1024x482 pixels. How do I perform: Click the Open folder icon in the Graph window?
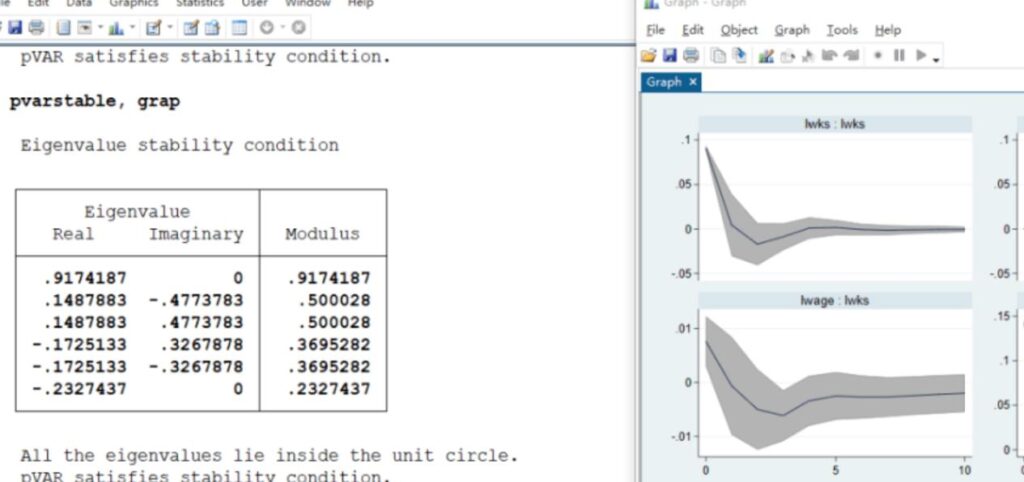click(648, 56)
